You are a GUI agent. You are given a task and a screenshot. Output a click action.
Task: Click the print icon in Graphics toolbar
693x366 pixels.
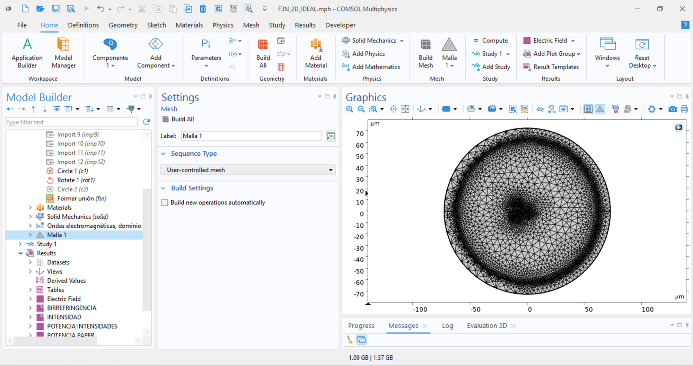684,109
